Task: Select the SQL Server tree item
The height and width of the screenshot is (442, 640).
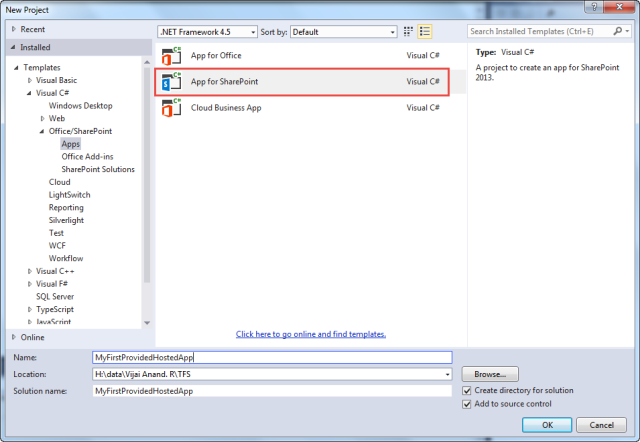Action: [55, 296]
